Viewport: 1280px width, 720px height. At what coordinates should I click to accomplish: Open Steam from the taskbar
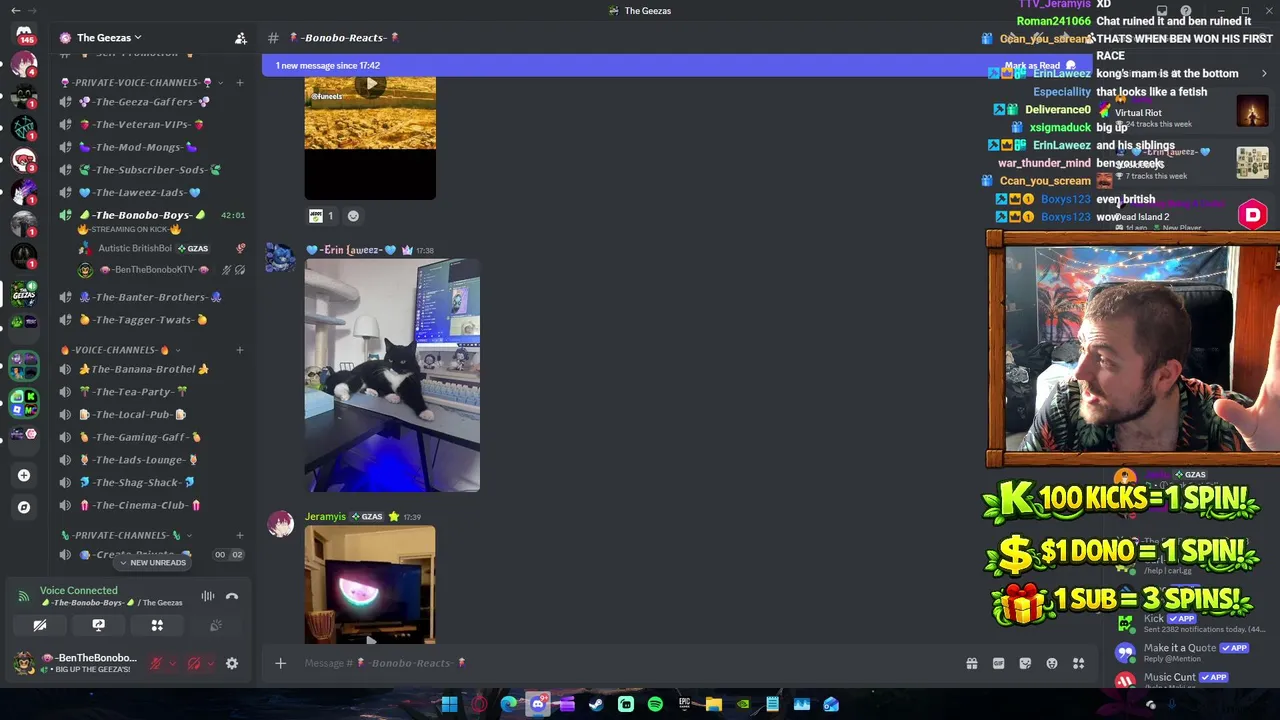(x=596, y=705)
